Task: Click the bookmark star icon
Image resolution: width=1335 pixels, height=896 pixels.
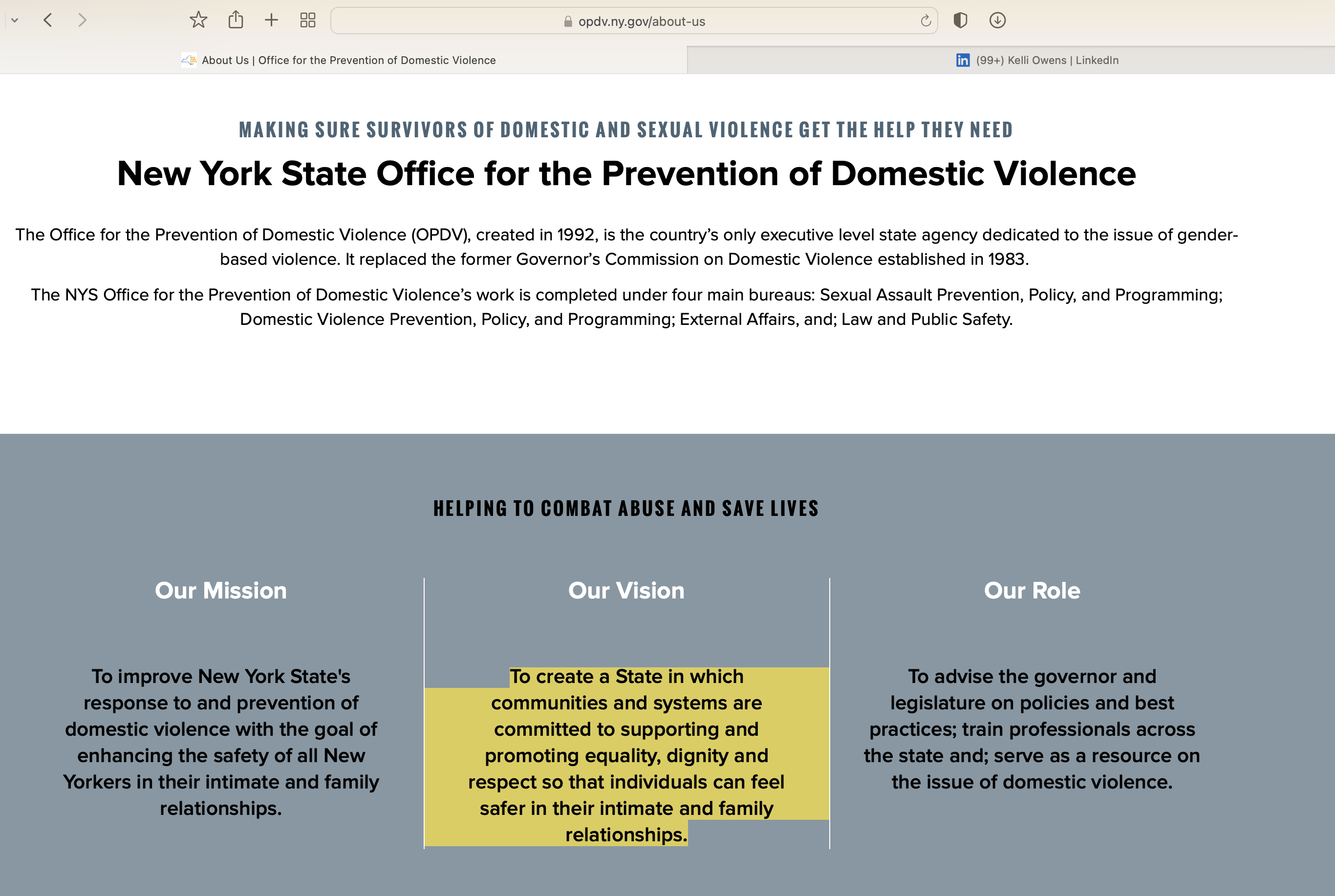Action: [198, 21]
